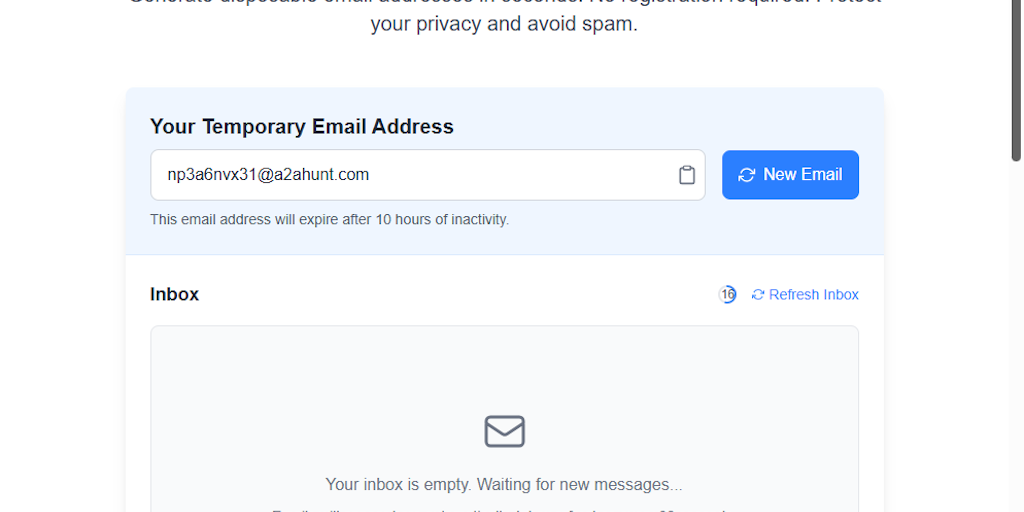
Task: Click the np3a6nvx31@a2ahunt.com address text
Action: tap(268, 175)
